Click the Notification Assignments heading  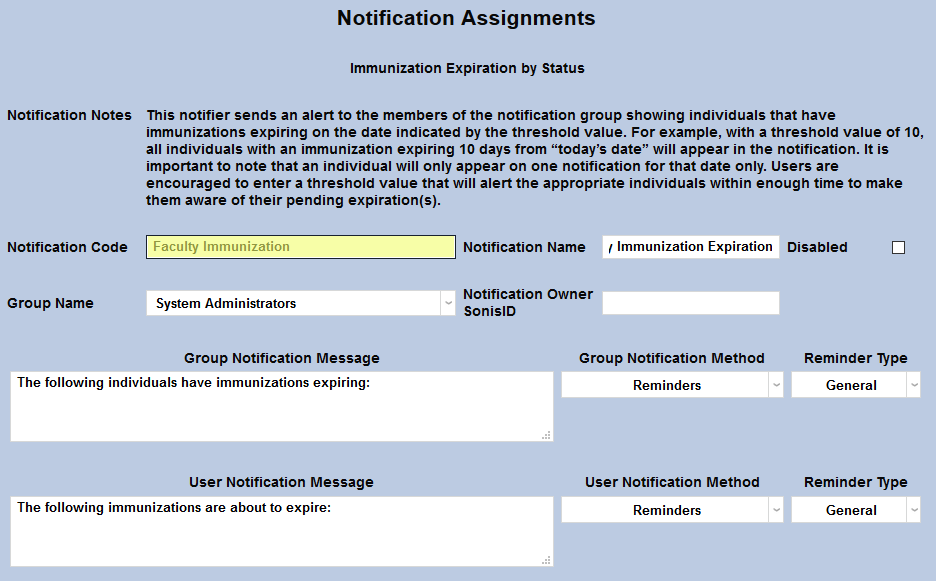466,18
